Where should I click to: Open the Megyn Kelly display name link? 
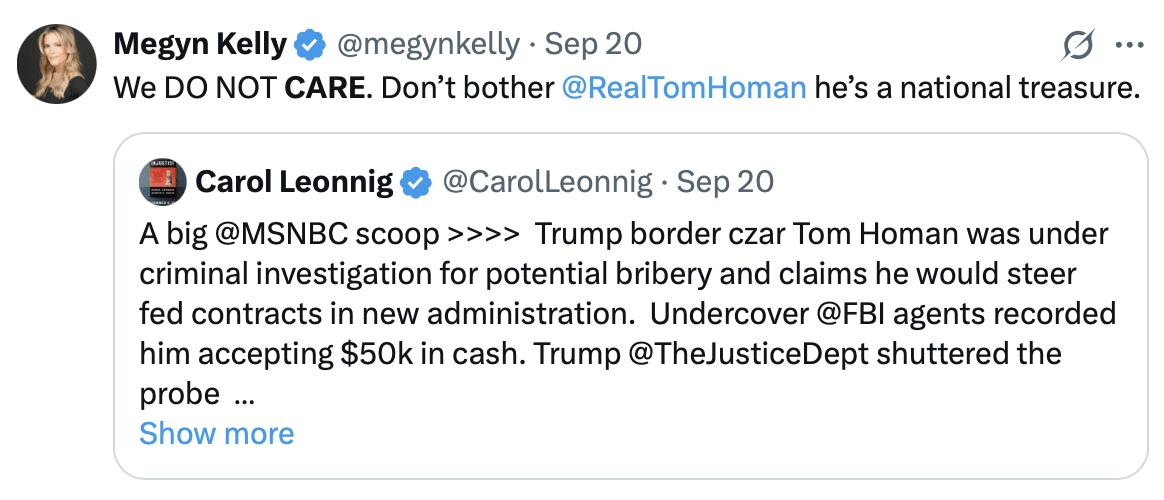[x=200, y=45]
